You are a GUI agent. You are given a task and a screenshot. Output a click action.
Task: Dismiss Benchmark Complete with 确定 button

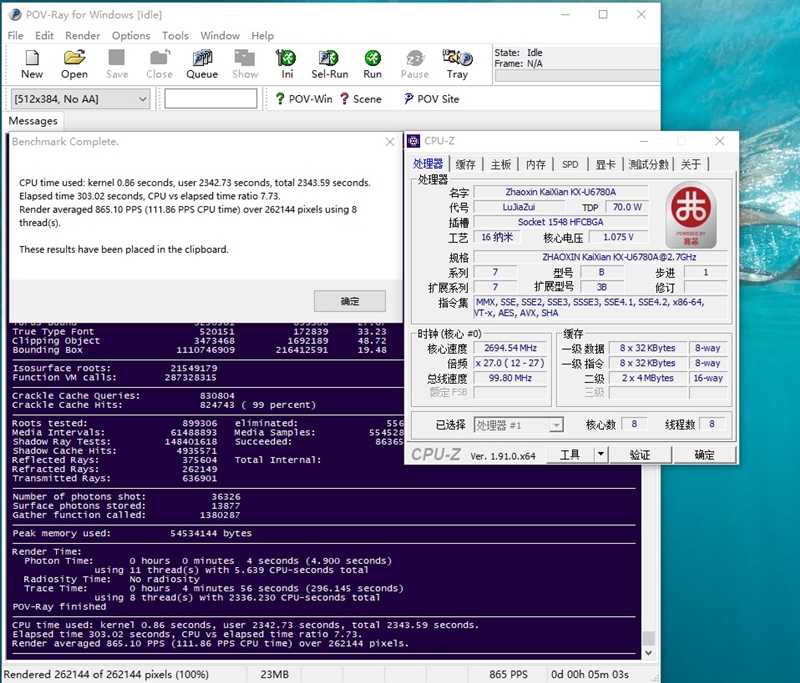(349, 302)
